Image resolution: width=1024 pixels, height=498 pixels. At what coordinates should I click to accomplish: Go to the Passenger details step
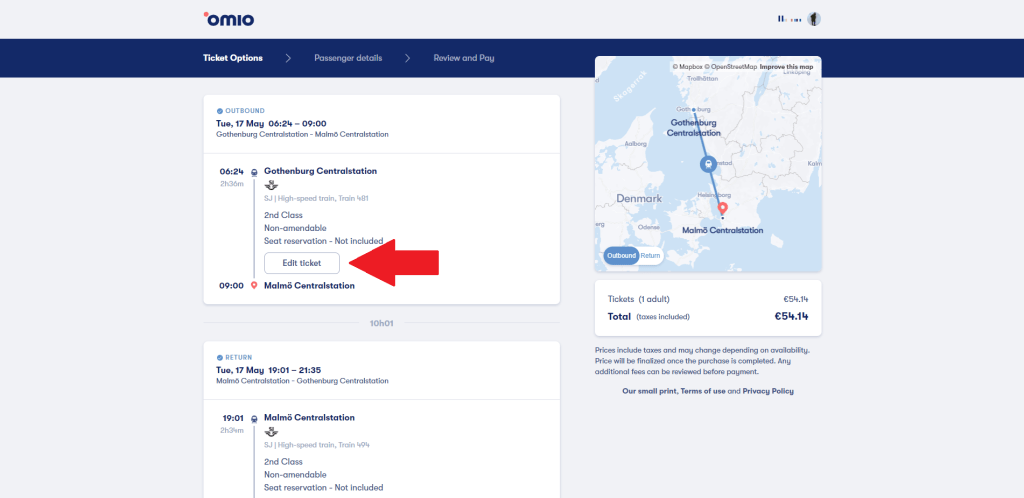click(x=347, y=58)
